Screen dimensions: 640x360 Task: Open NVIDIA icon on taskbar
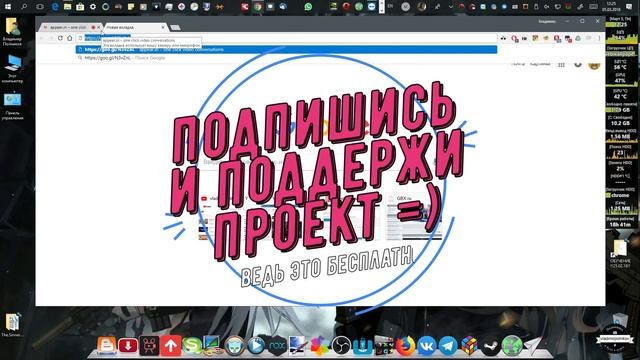tap(333, 7)
